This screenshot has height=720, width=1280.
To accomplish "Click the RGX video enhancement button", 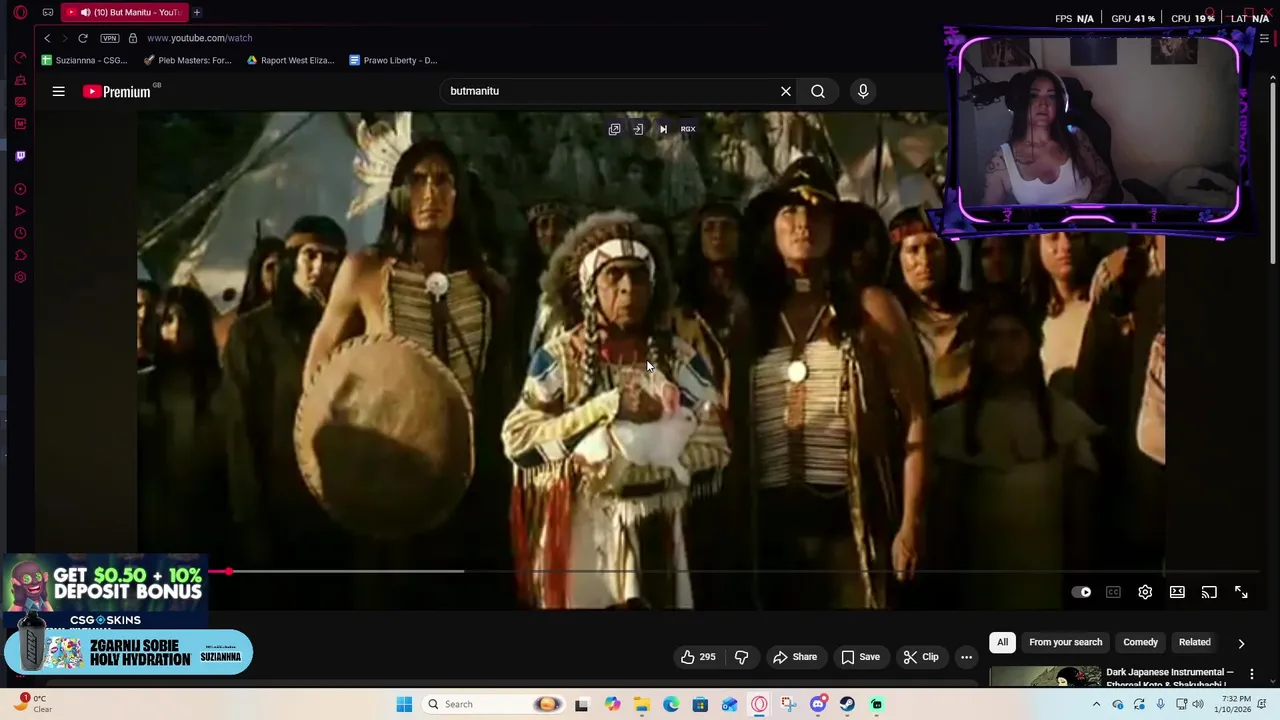I will [x=688, y=129].
